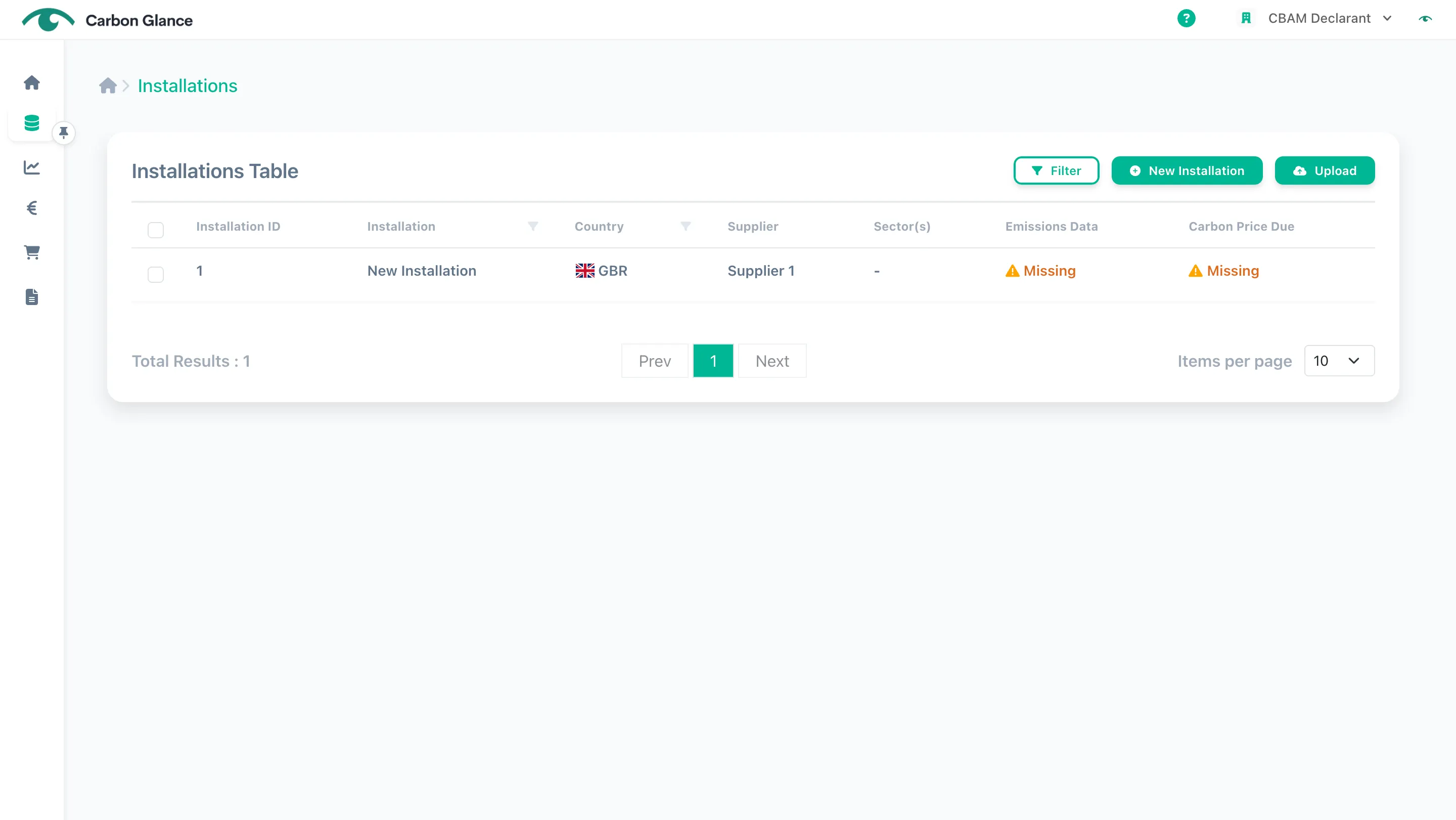Click the 'Supplier 1' cell

[x=761, y=271]
